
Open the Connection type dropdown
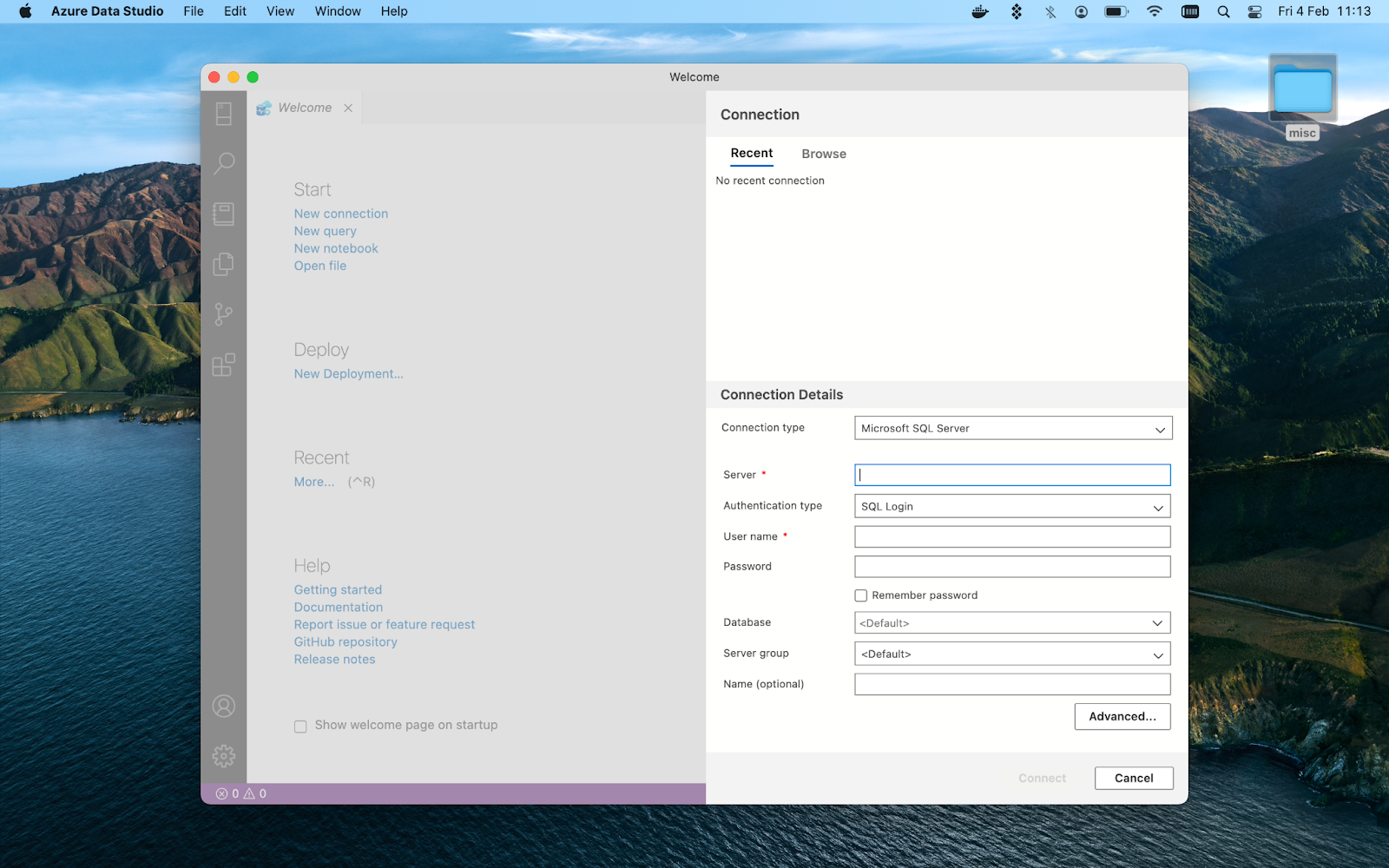[x=1012, y=428]
